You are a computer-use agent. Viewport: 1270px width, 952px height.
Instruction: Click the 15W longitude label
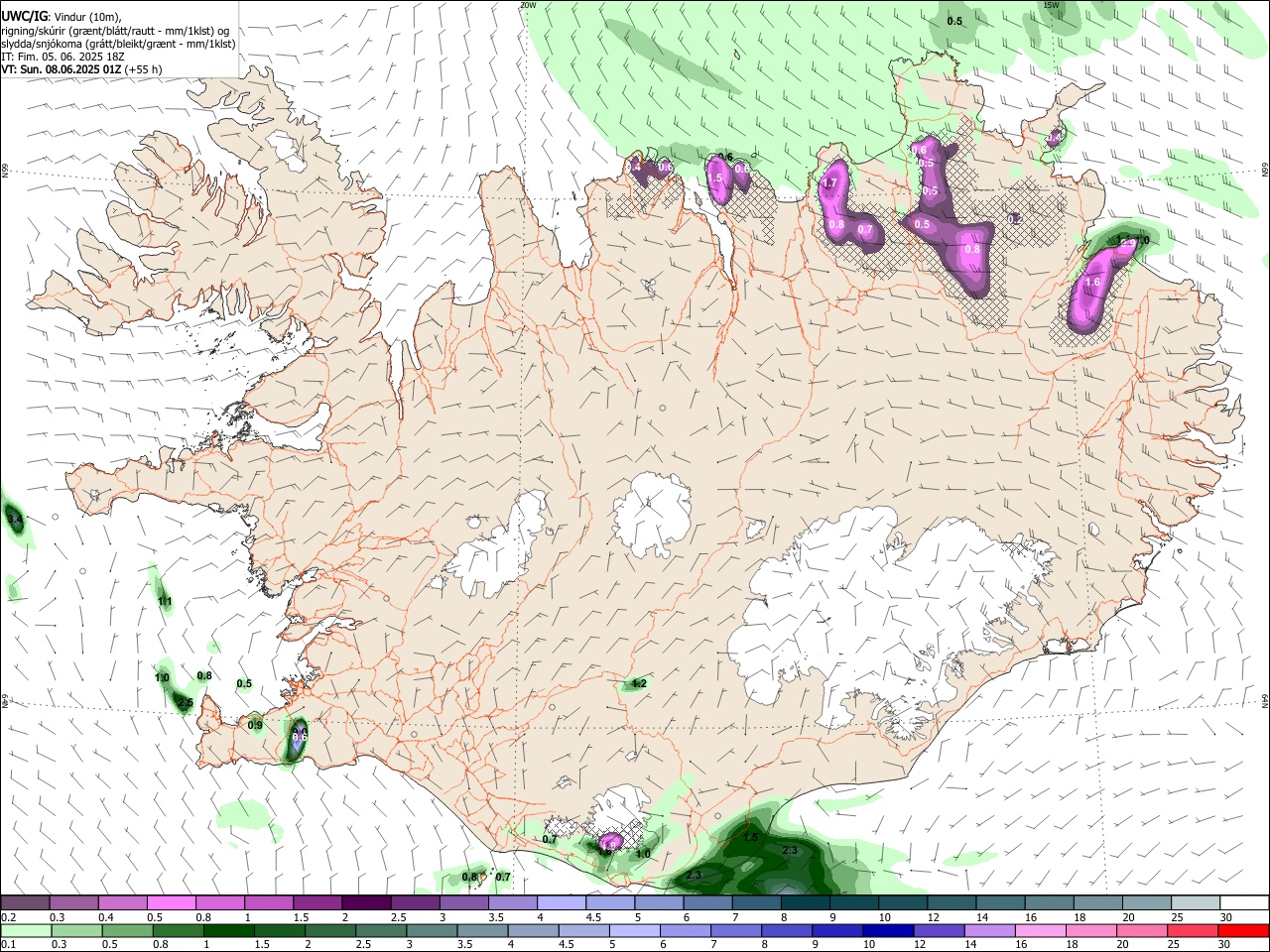(x=1052, y=5)
